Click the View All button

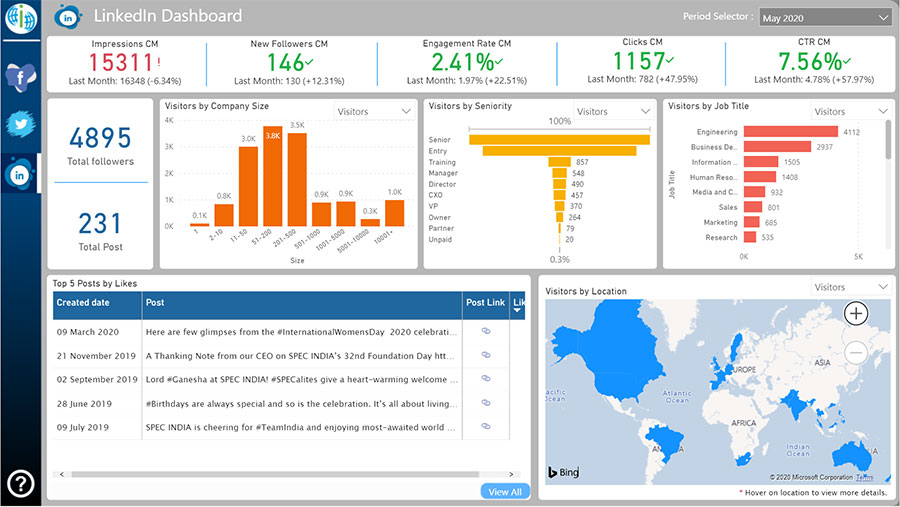point(505,491)
